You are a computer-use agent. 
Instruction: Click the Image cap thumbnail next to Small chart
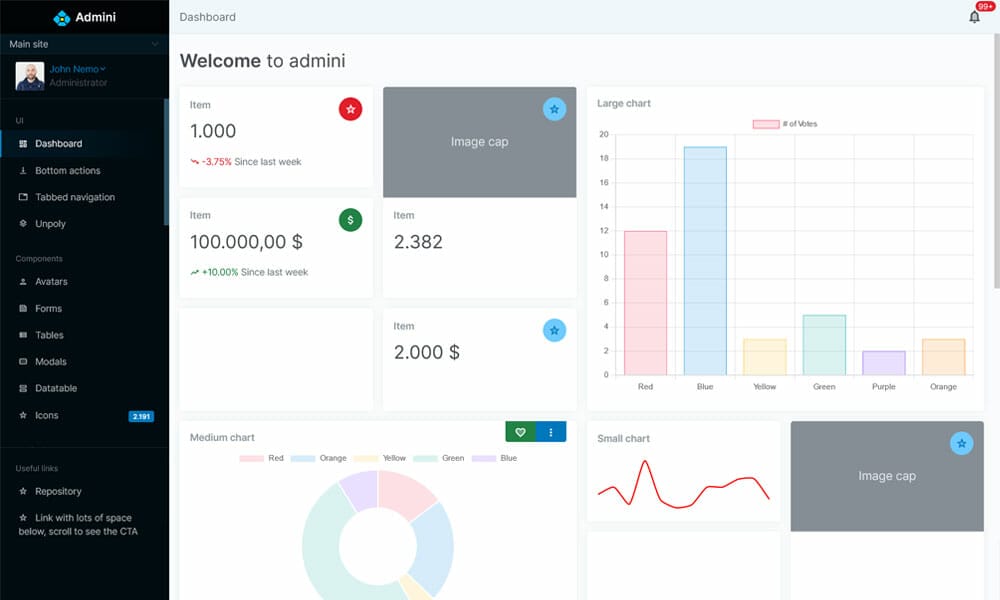pos(886,477)
